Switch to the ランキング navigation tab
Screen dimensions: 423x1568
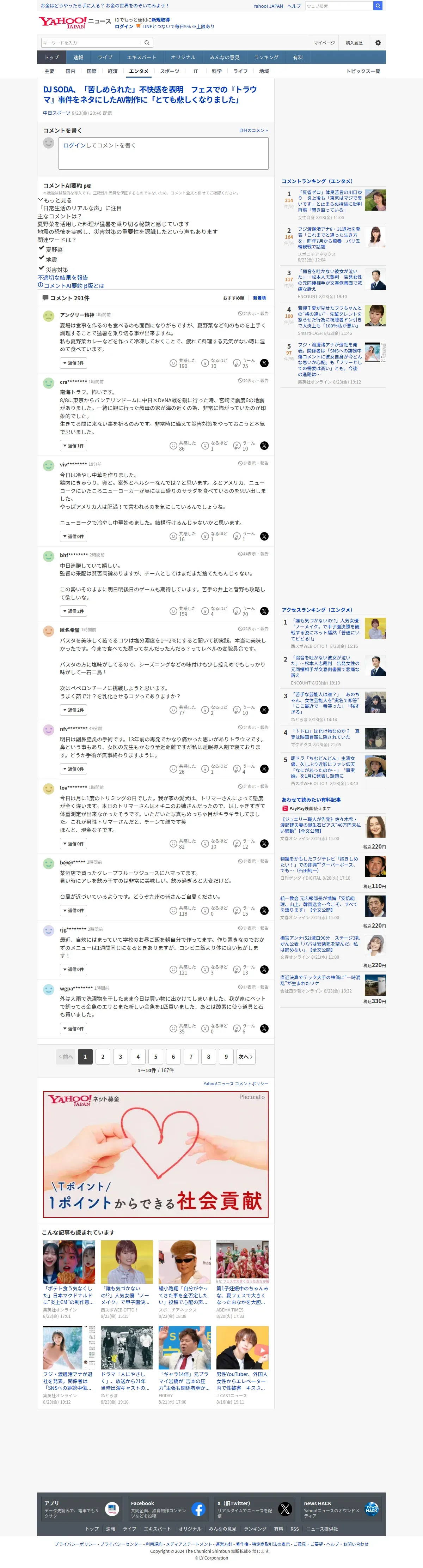point(266,57)
